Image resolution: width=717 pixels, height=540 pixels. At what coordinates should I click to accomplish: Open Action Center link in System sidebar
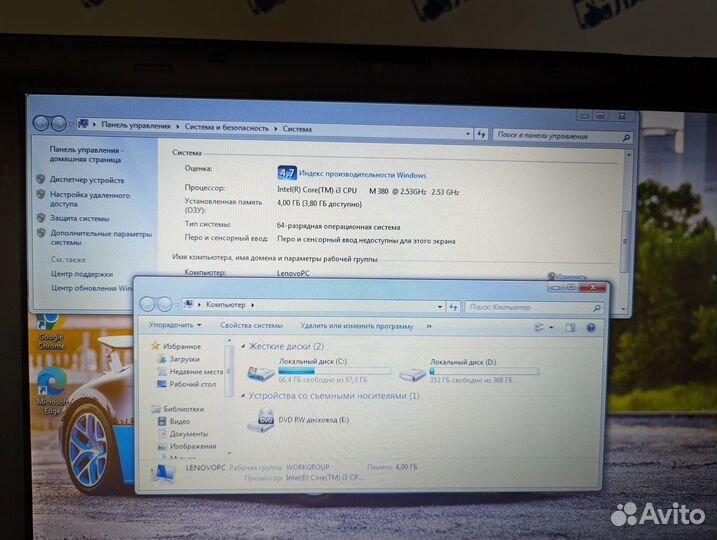[82, 274]
